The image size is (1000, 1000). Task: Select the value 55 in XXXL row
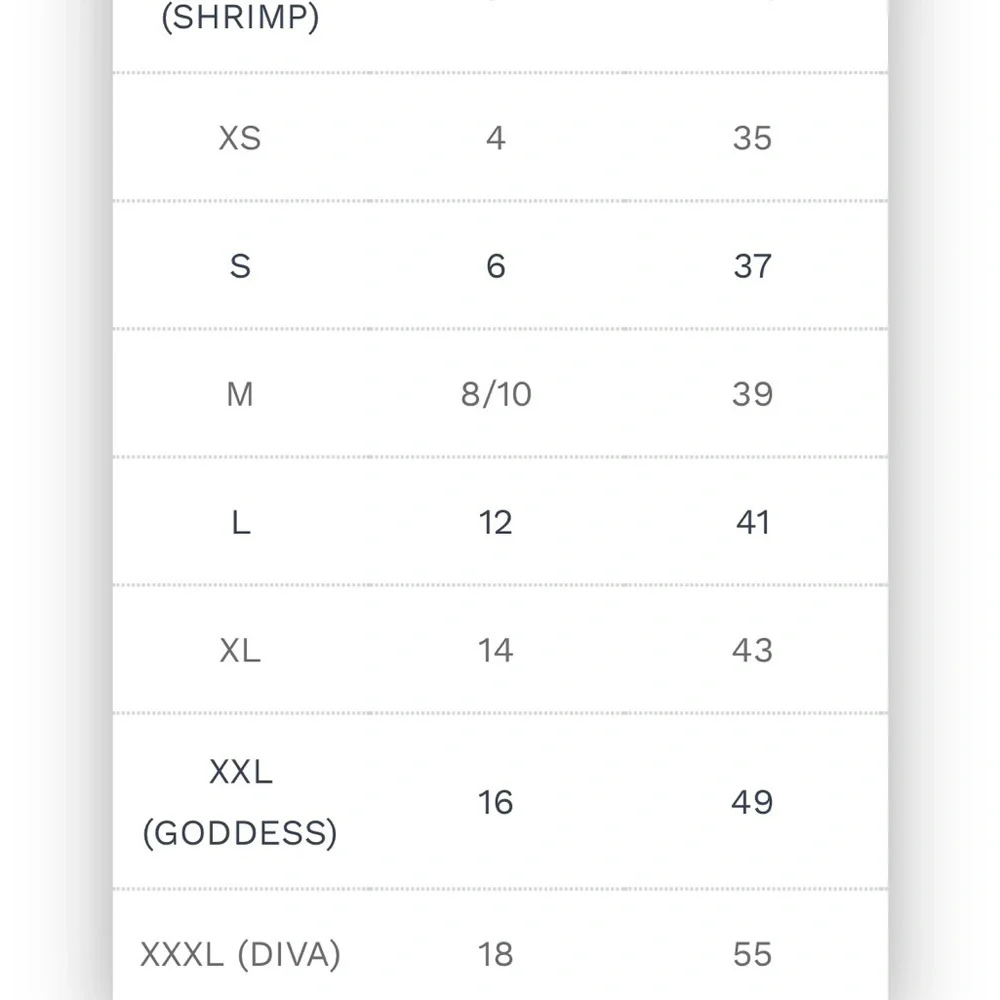752,954
